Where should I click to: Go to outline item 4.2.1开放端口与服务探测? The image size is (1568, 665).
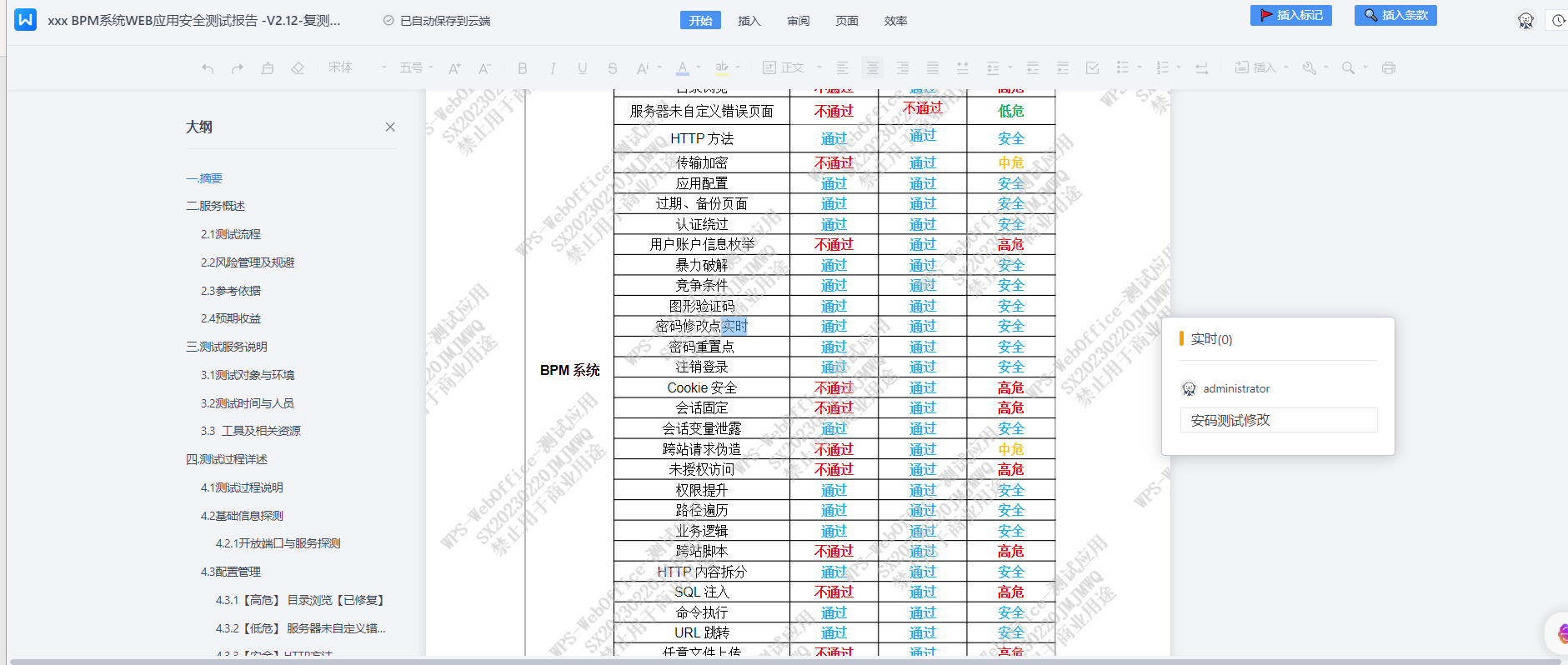tap(278, 543)
